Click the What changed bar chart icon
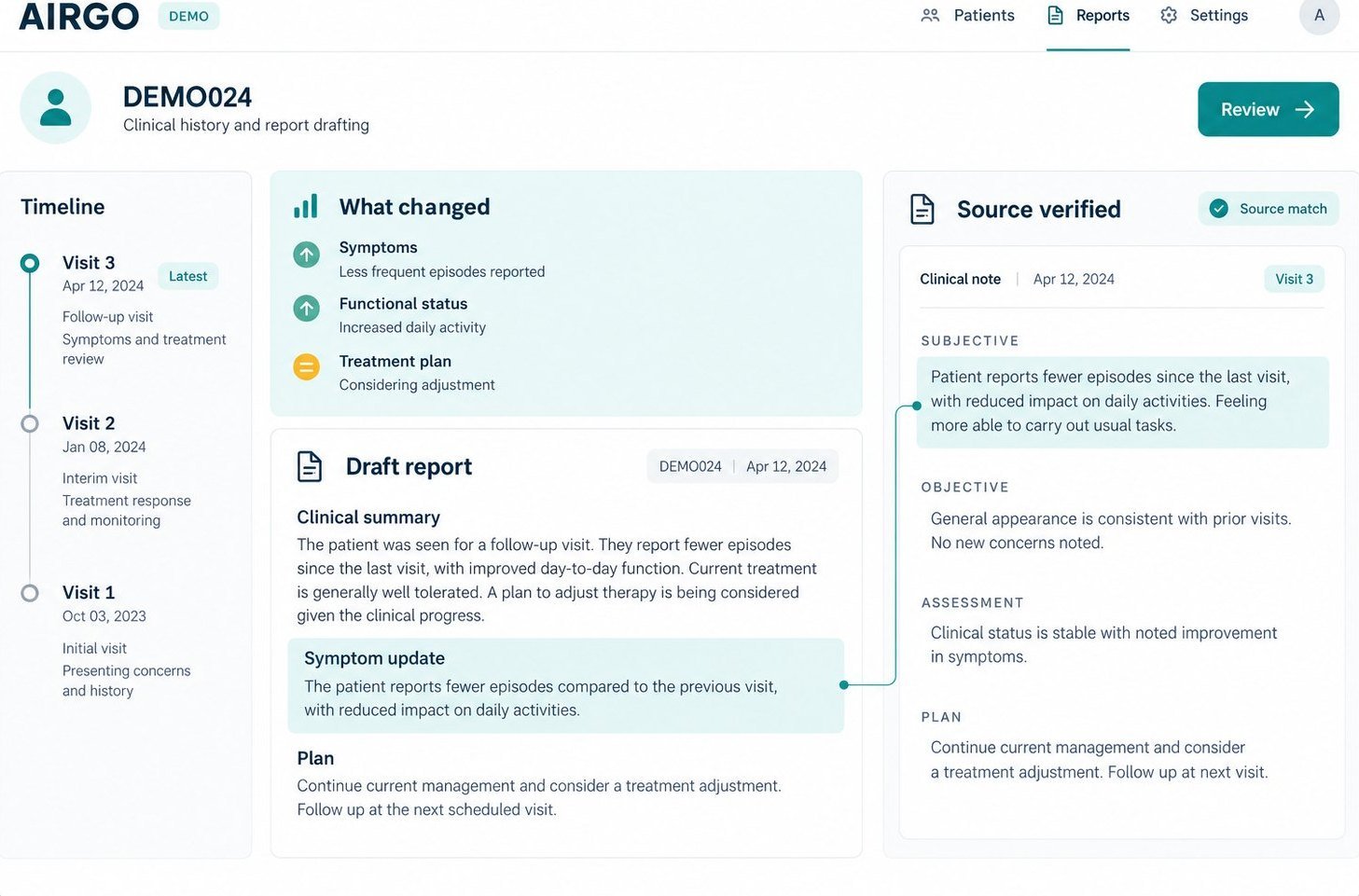The width and height of the screenshot is (1359, 896). pos(306,206)
